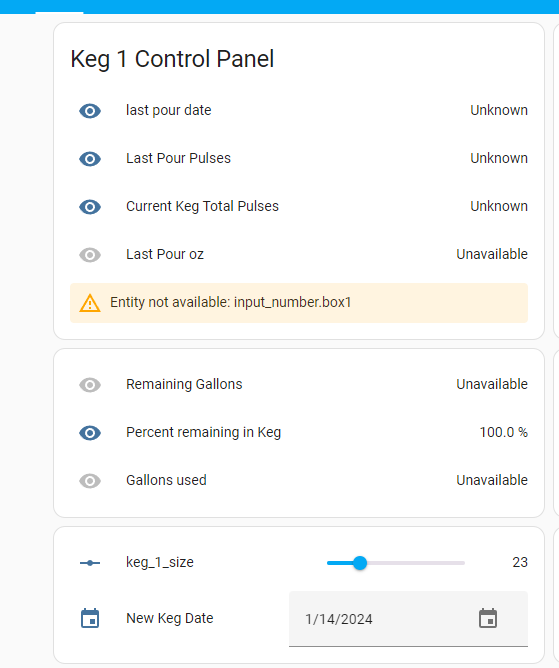The height and width of the screenshot is (668, 559).
Task: Click greyed eye icon beside Remaining Gallons
Action: point(90,385)
